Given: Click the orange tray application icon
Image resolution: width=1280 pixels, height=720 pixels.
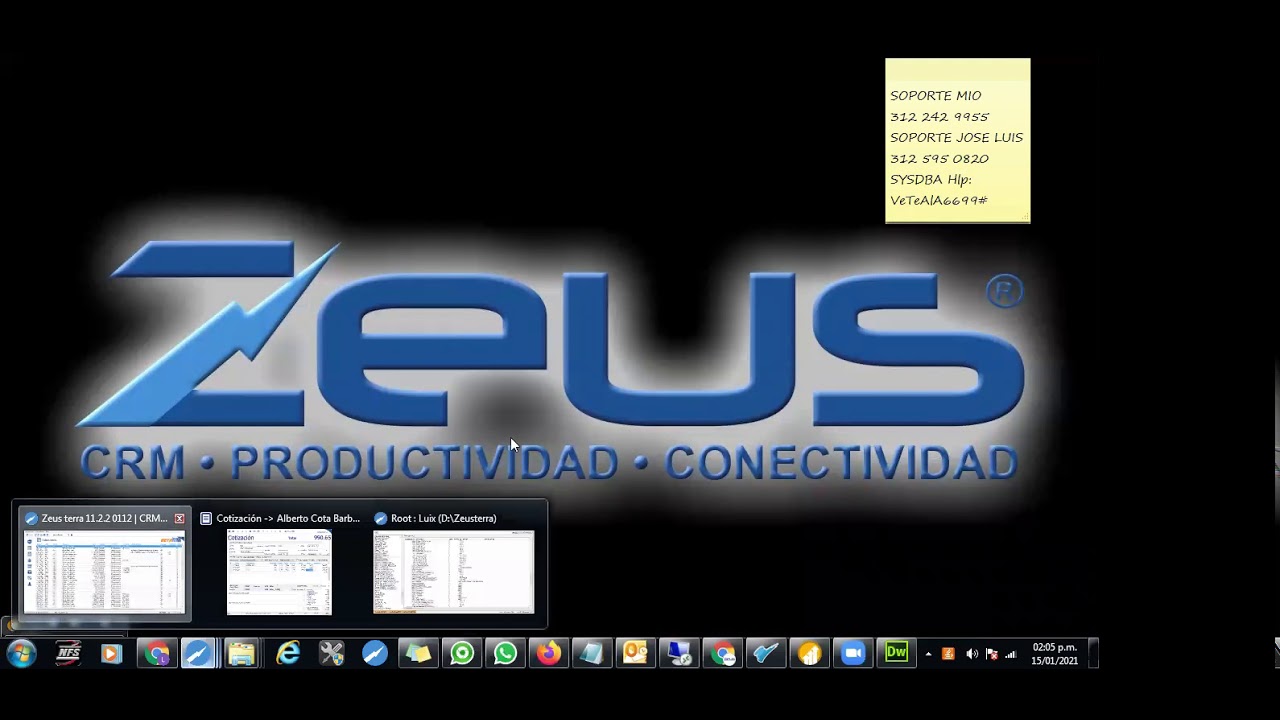Looking at the screenshot, I should click(948, 654).
